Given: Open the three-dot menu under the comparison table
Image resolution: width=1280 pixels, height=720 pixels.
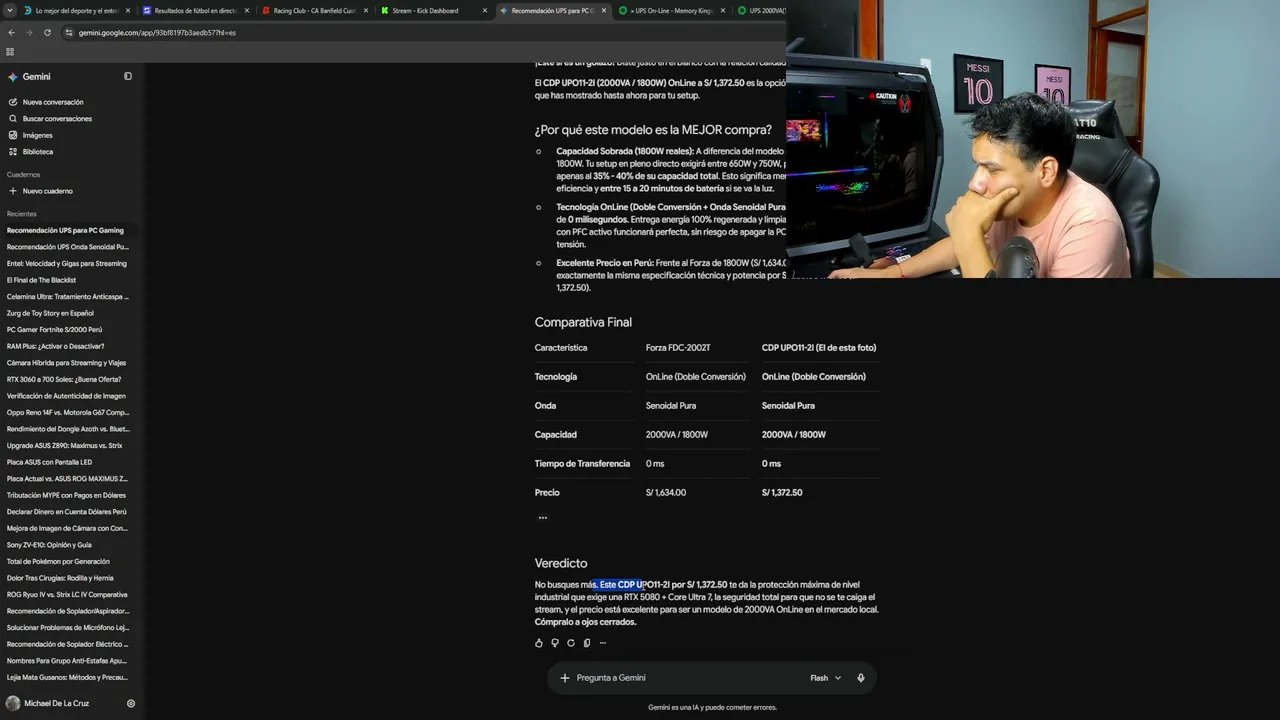Looking at the screenshot, I should [x=543, y=517].
